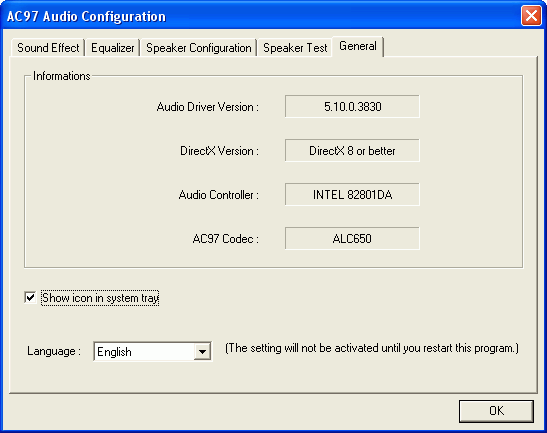
Task: Select the DirectX Version value box
Action: [x=352, y=150]
